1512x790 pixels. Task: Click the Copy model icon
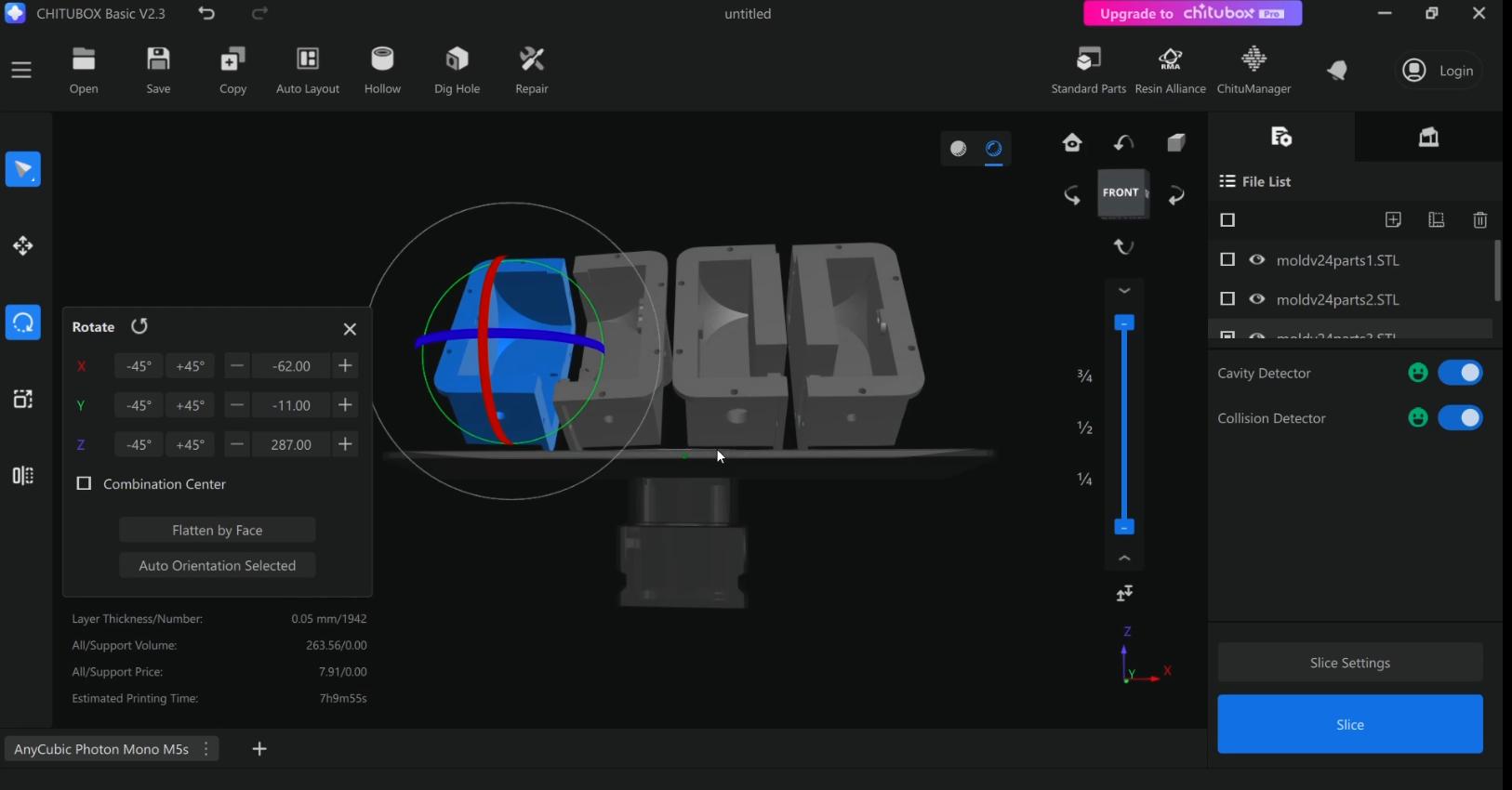tap(233, 70)
